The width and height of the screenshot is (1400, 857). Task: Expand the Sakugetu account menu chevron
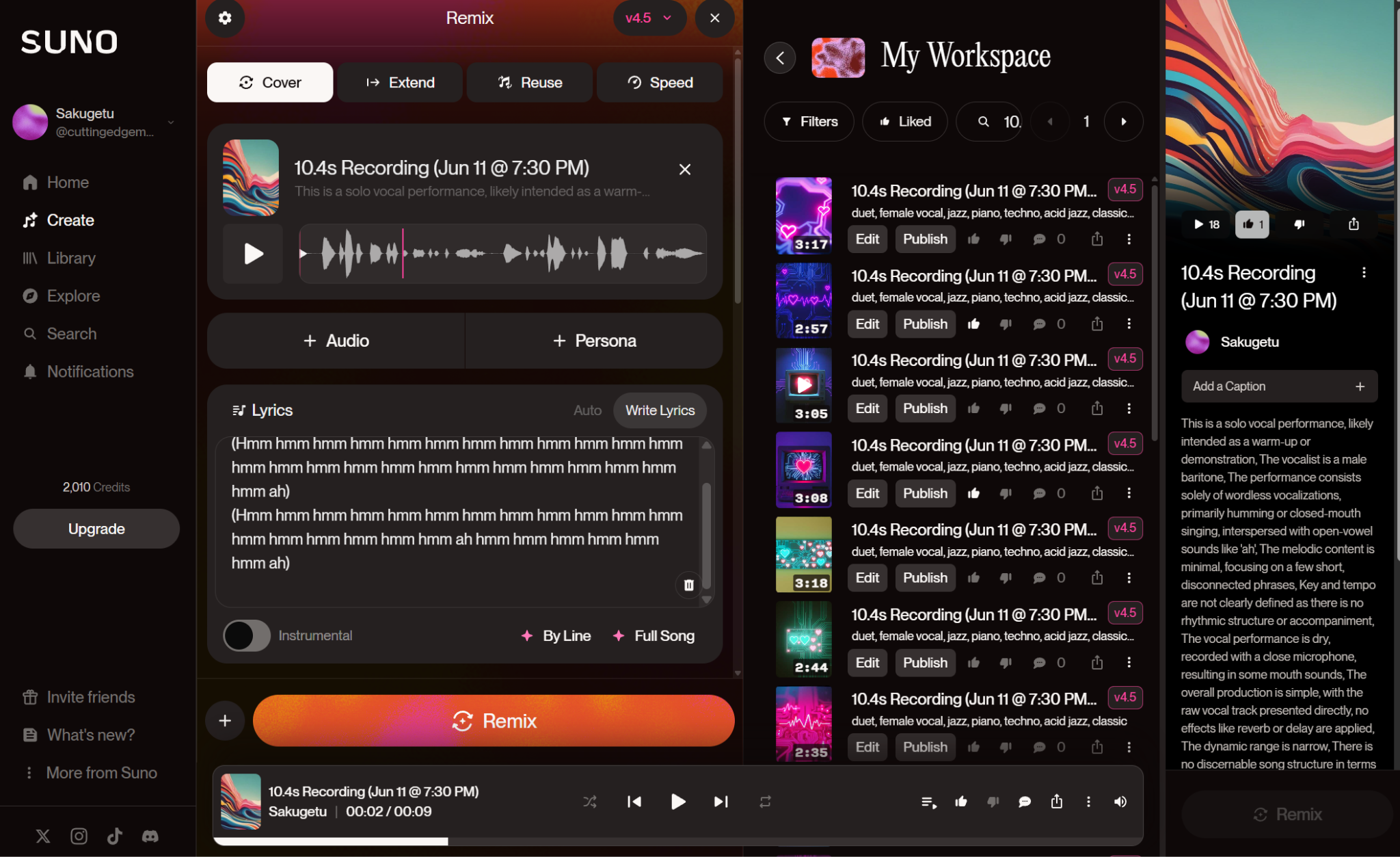click(171, 122)
